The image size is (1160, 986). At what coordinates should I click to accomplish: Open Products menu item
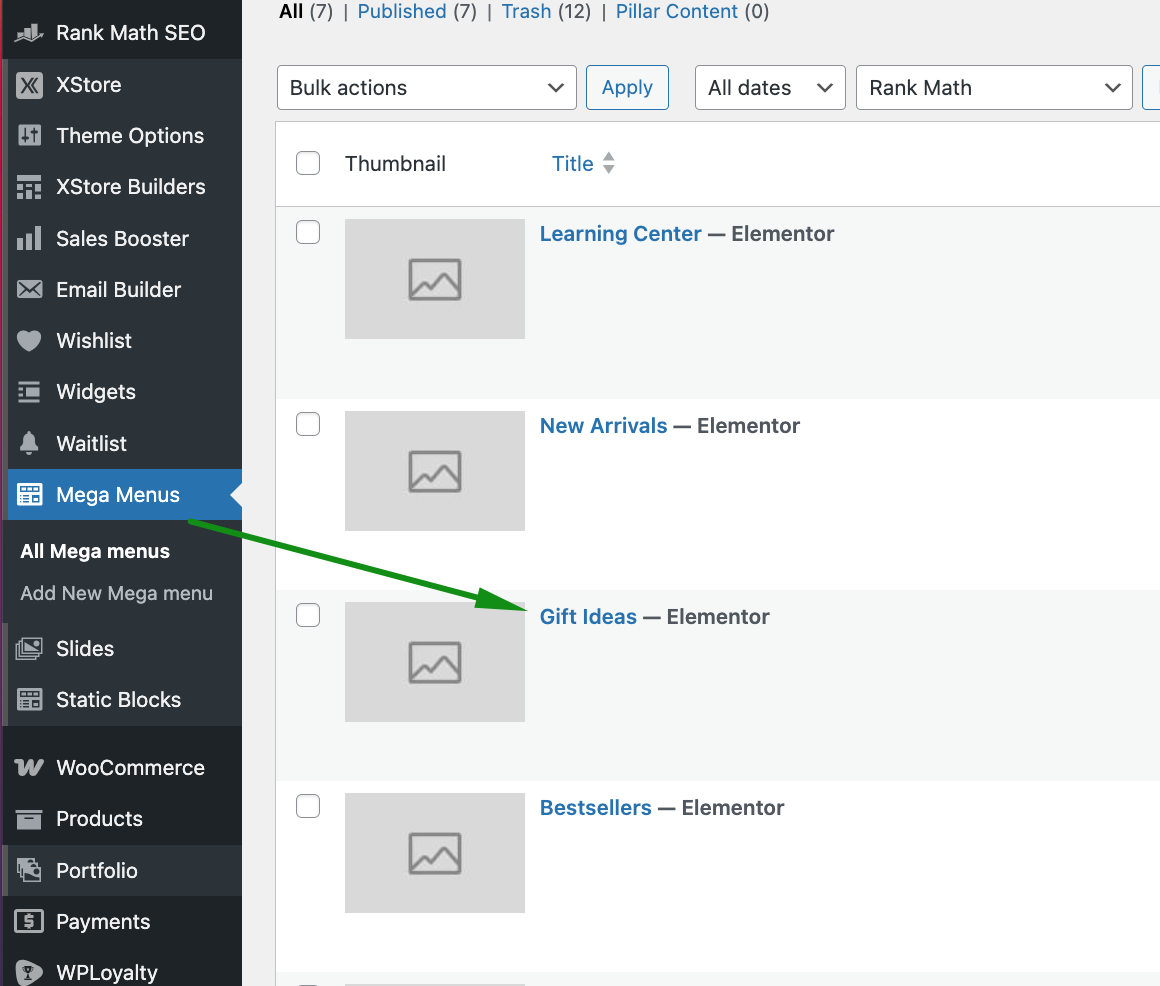click(x=122, y=820)
